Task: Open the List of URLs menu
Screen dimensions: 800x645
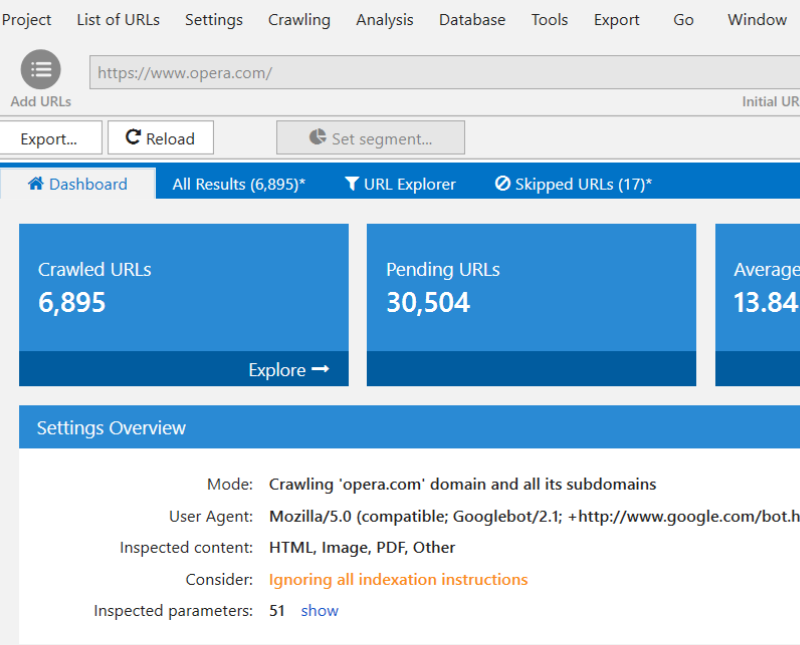Action: point(118,20)
